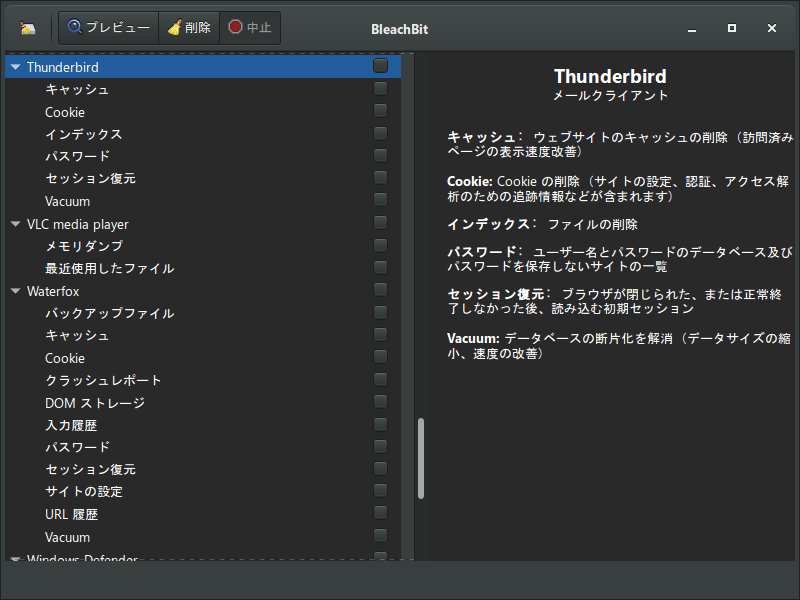This screenshot has width=800, height=600.
Task: Tick the メモリダンプ checkbox
Action: click(x=380, y=245)
